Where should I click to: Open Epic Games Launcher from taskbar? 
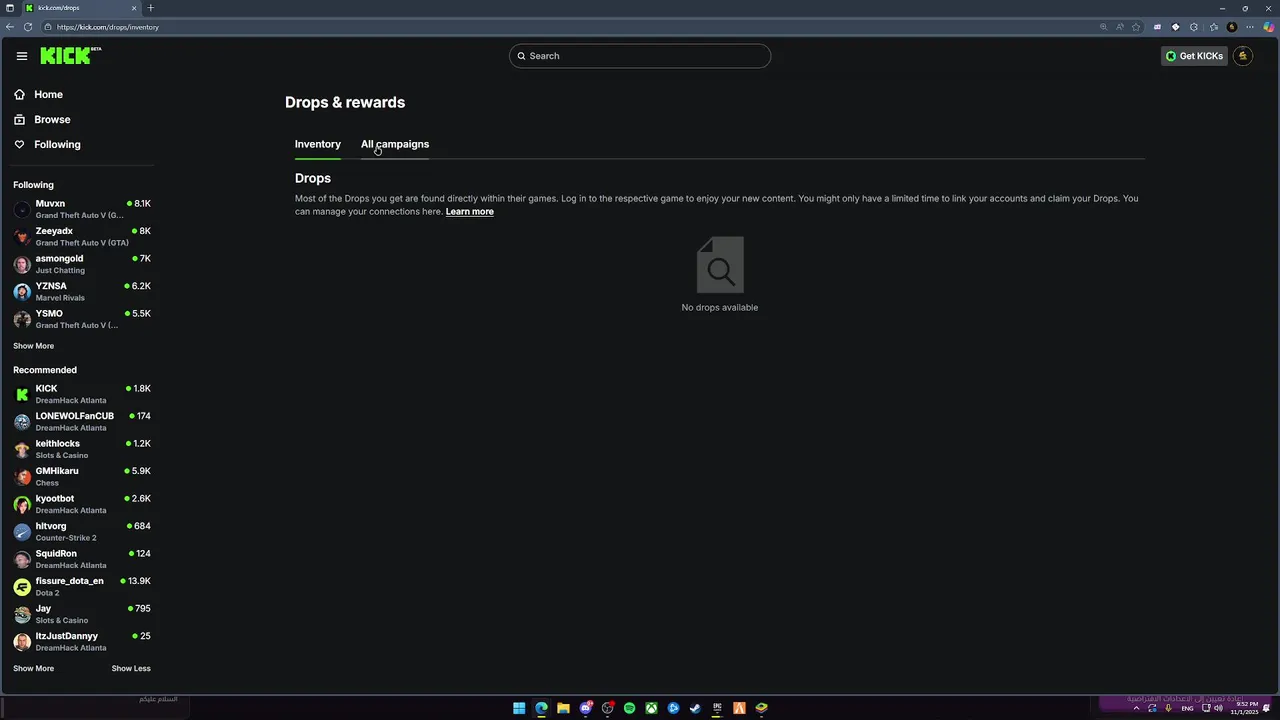tap(717, 708)
